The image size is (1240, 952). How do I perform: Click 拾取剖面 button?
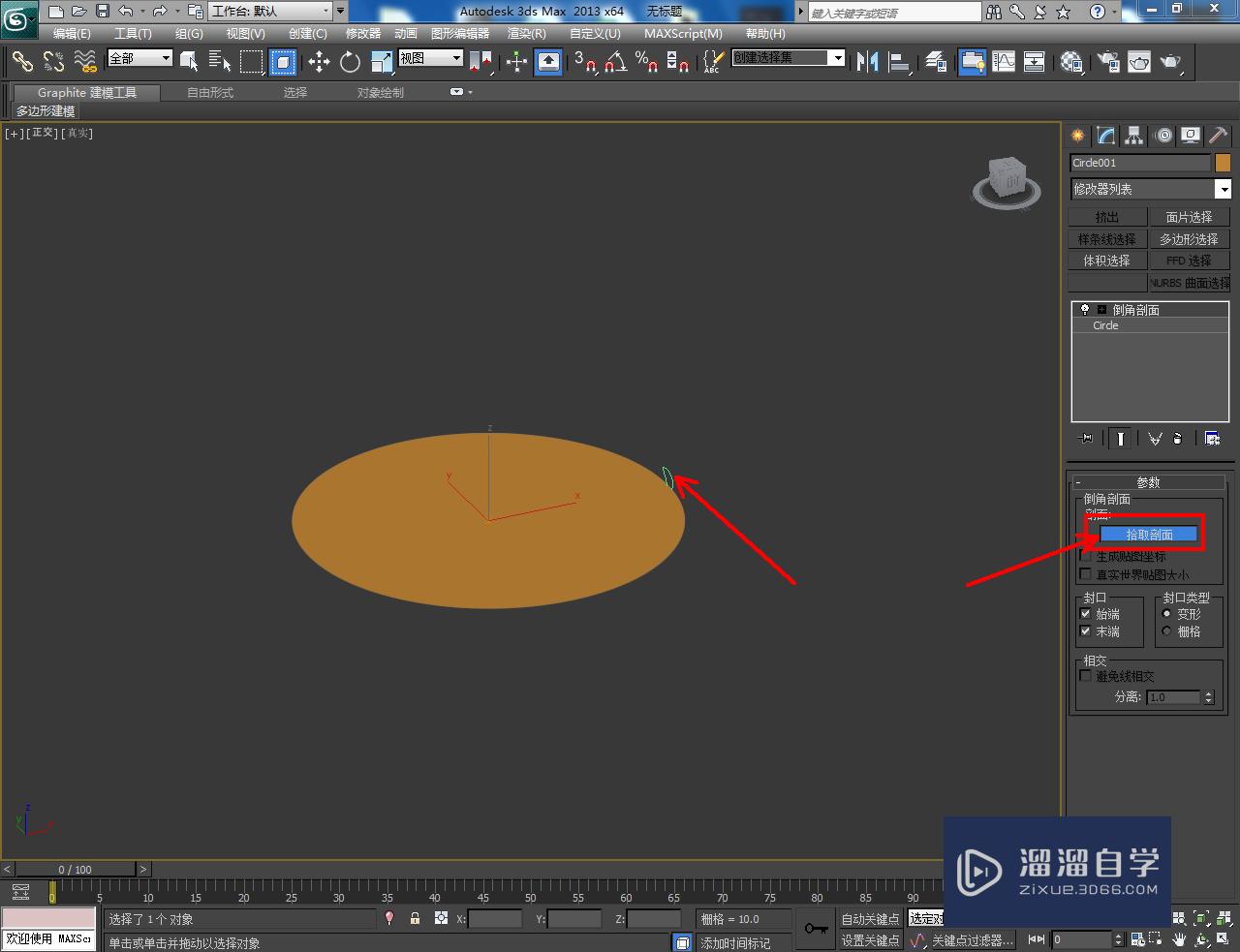click(1149, 535)
